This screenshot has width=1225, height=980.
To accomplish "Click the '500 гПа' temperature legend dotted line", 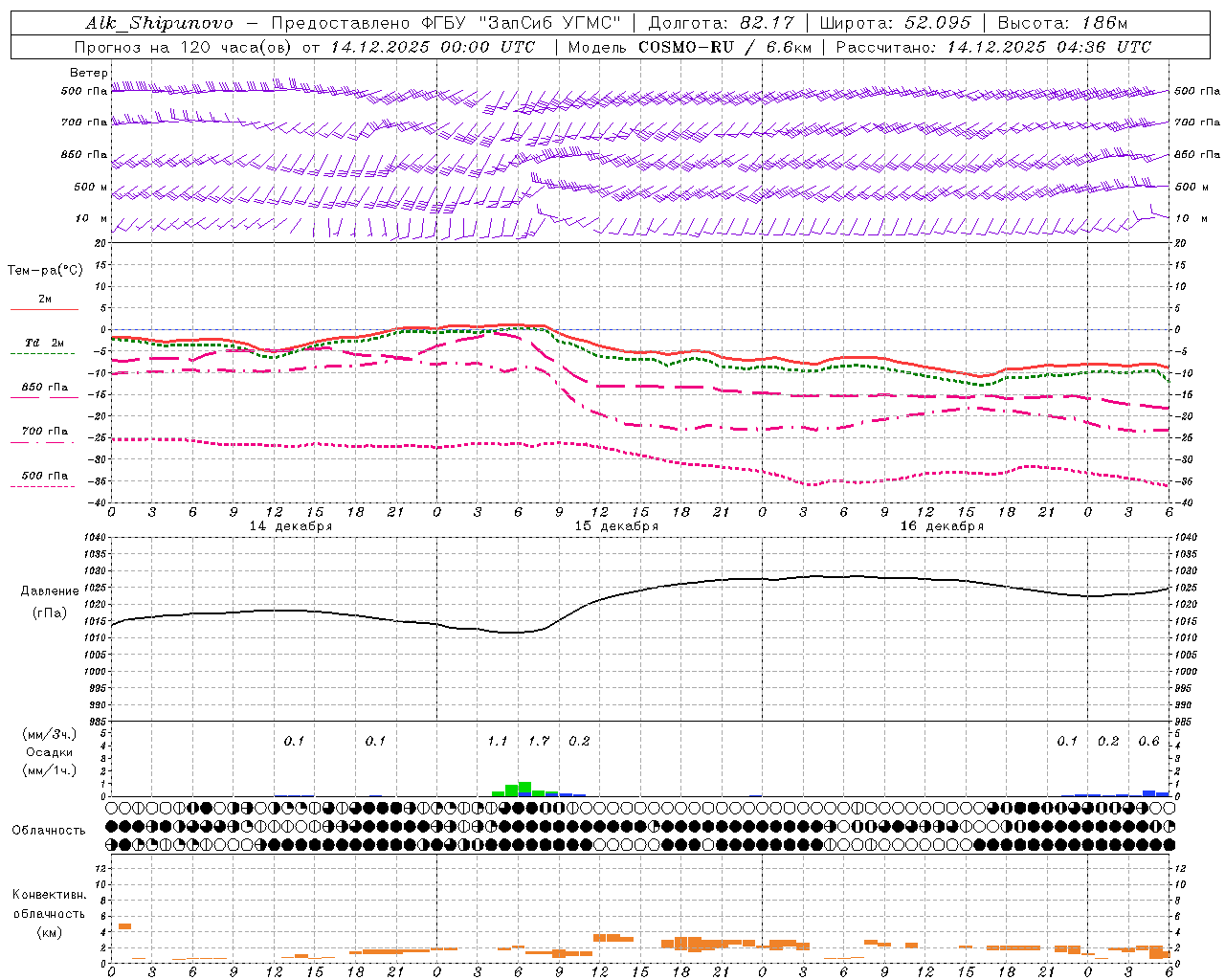I will [x=43, y=486].
